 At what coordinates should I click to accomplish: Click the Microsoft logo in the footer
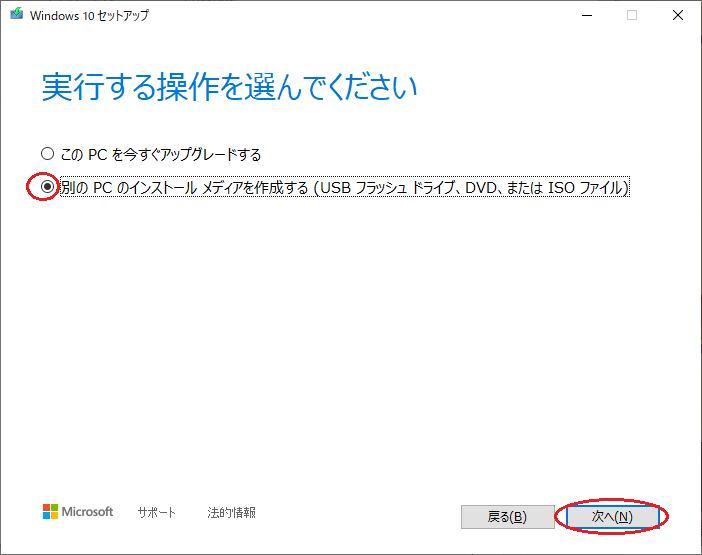[78, 512]
